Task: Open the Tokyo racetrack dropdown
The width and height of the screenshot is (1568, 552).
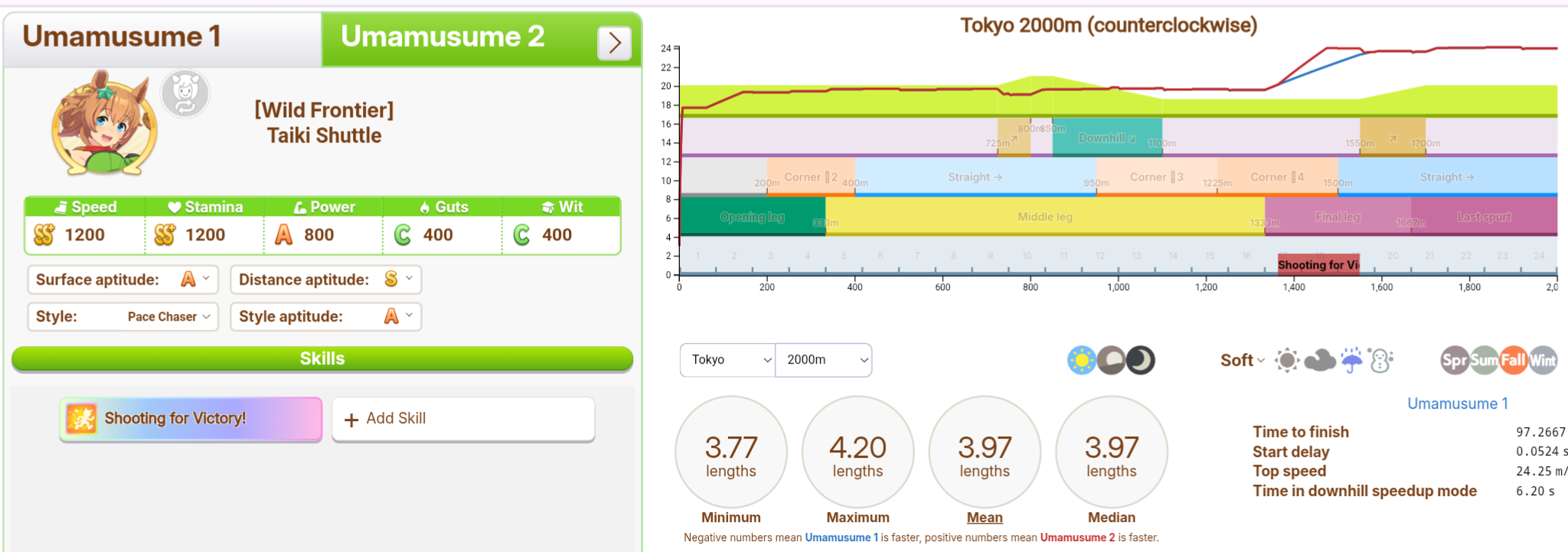Action: [x=728, y=360]
